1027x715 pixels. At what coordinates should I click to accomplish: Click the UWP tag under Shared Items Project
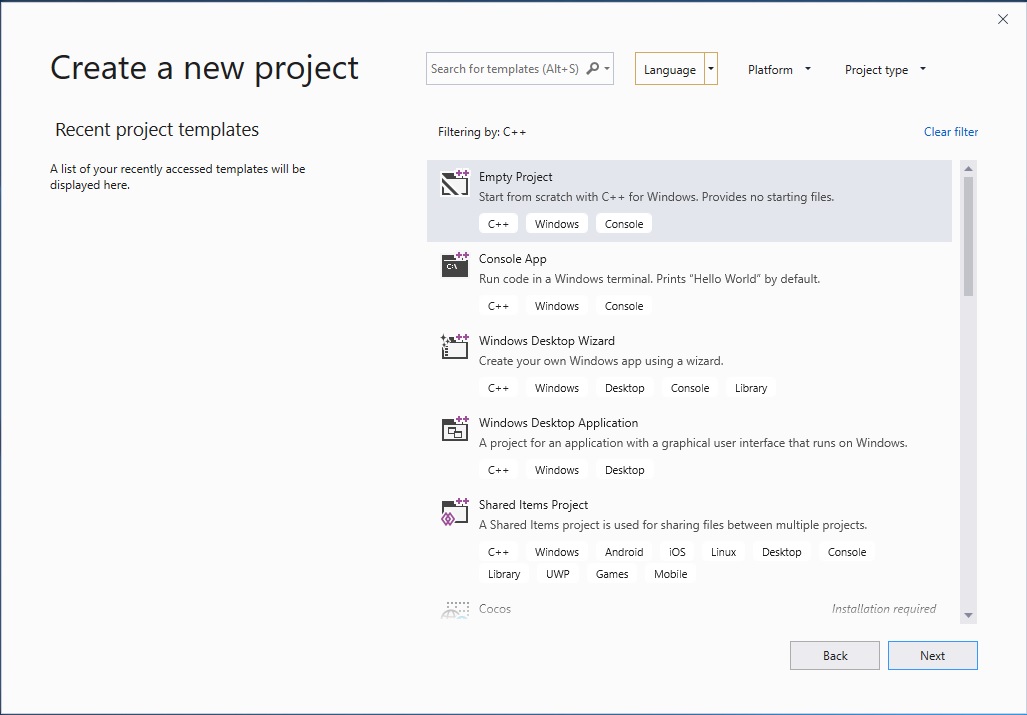[557, 574]
